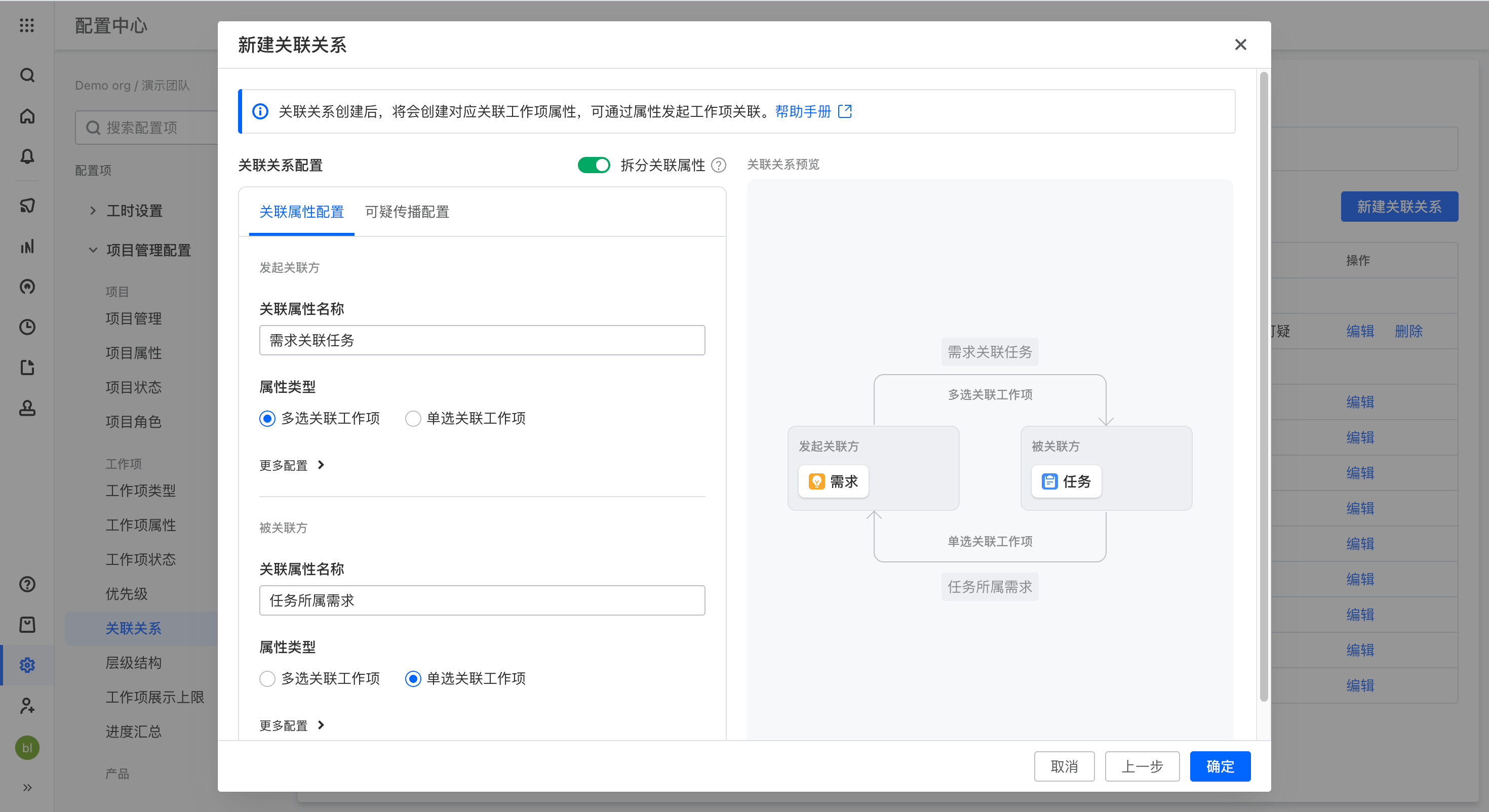Select 多选关联工作项 for 发起关联方
Viewport: 1489px width, 812px height.
tap(267, 419)
